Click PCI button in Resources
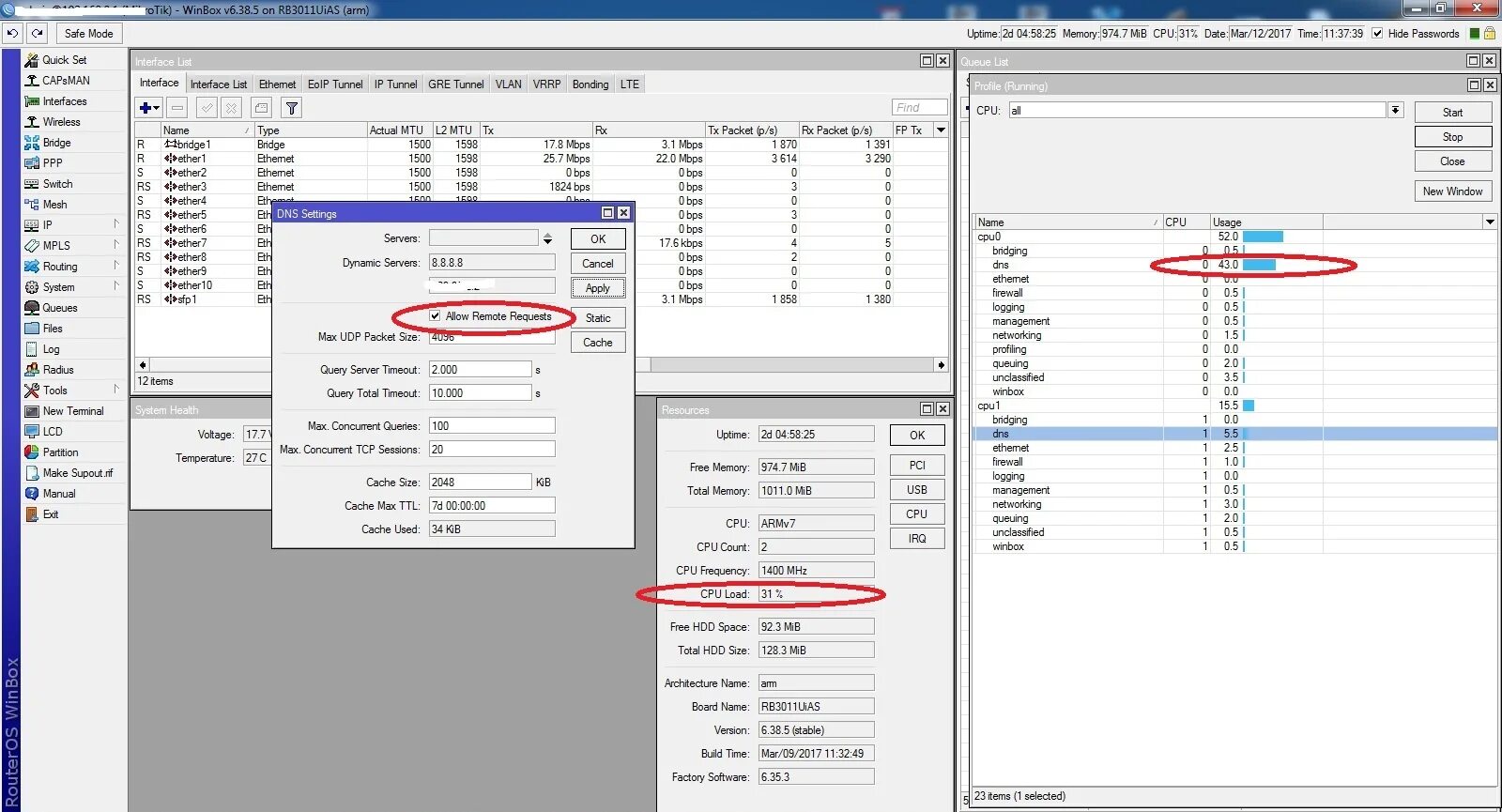Image resolution: width=1502 pixels, height=812 pixels. 917,466
